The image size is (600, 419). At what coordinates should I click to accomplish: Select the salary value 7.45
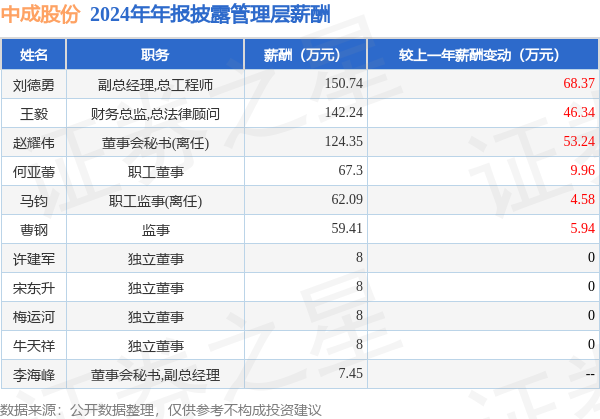(350, 374)
